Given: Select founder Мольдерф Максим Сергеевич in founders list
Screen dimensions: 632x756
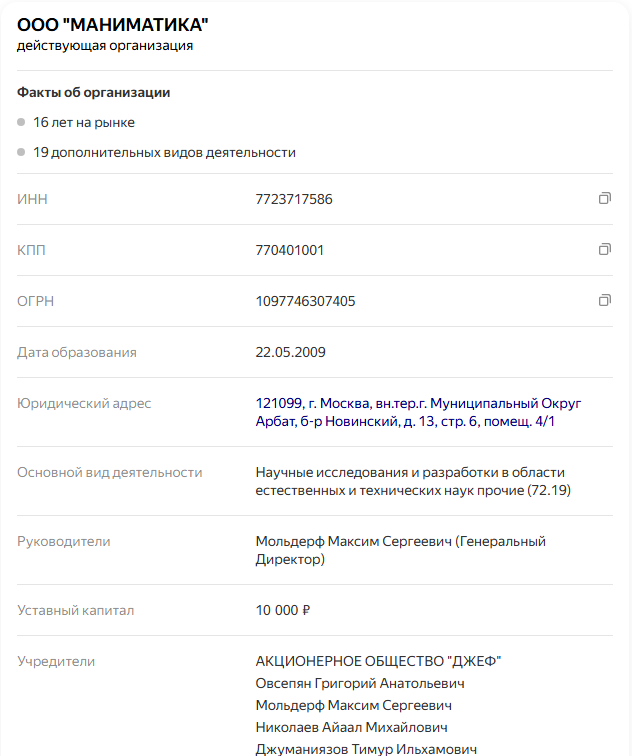Looking at the screenshot, I should 355,705.
